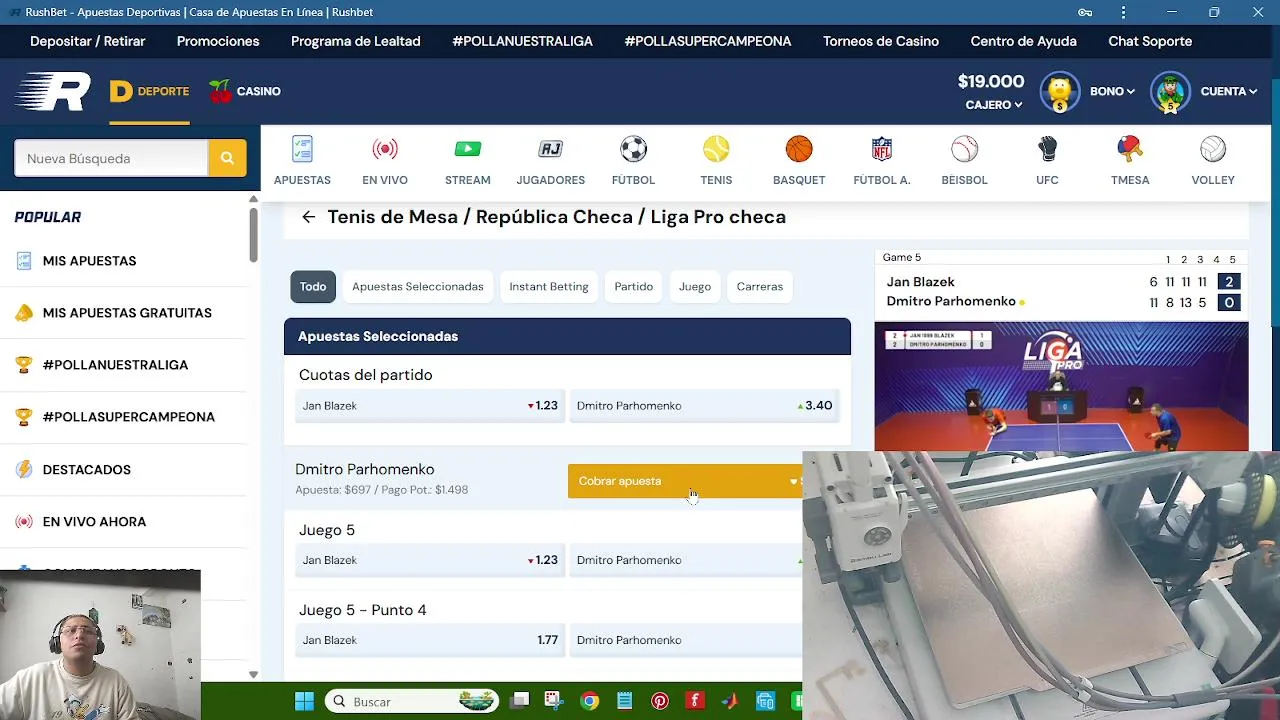The width and height of the screenshot is (1280, 720).
Task: Expand the Bono dropdown
Action: click(x=1112, y=91)
